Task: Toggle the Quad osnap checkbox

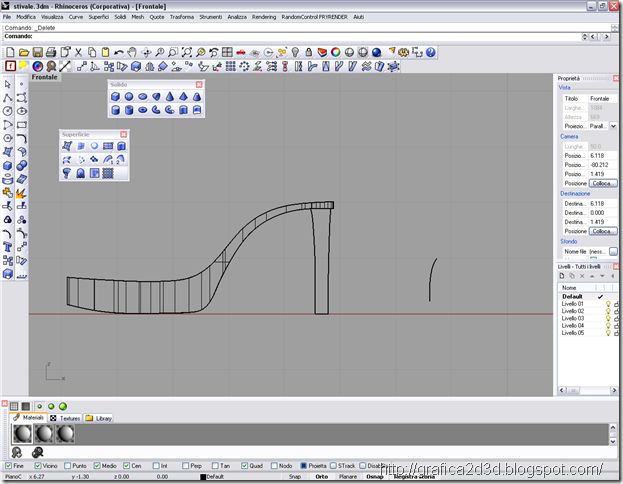Action: (244, 465)
